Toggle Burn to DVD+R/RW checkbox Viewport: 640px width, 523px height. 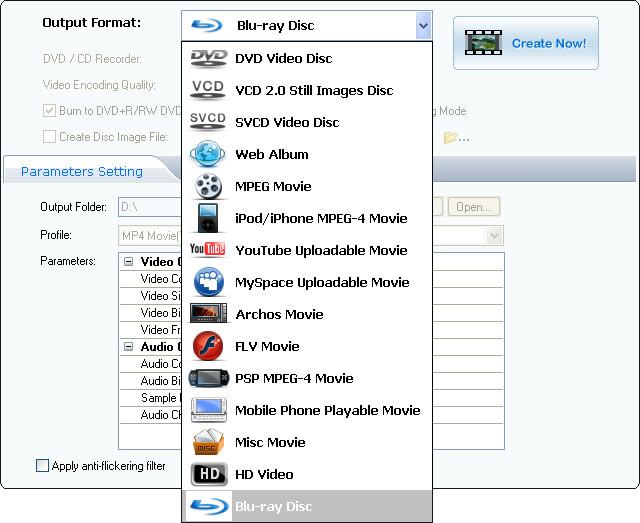[49, 111]
